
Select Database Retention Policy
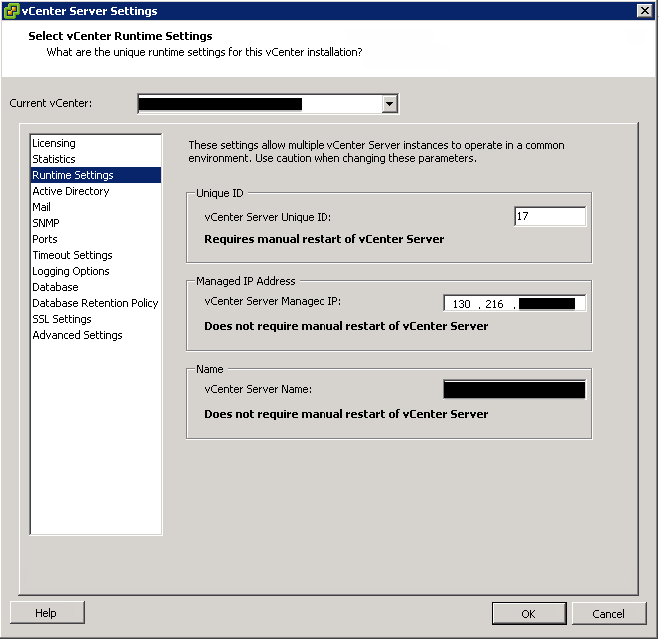click(95, 303)
